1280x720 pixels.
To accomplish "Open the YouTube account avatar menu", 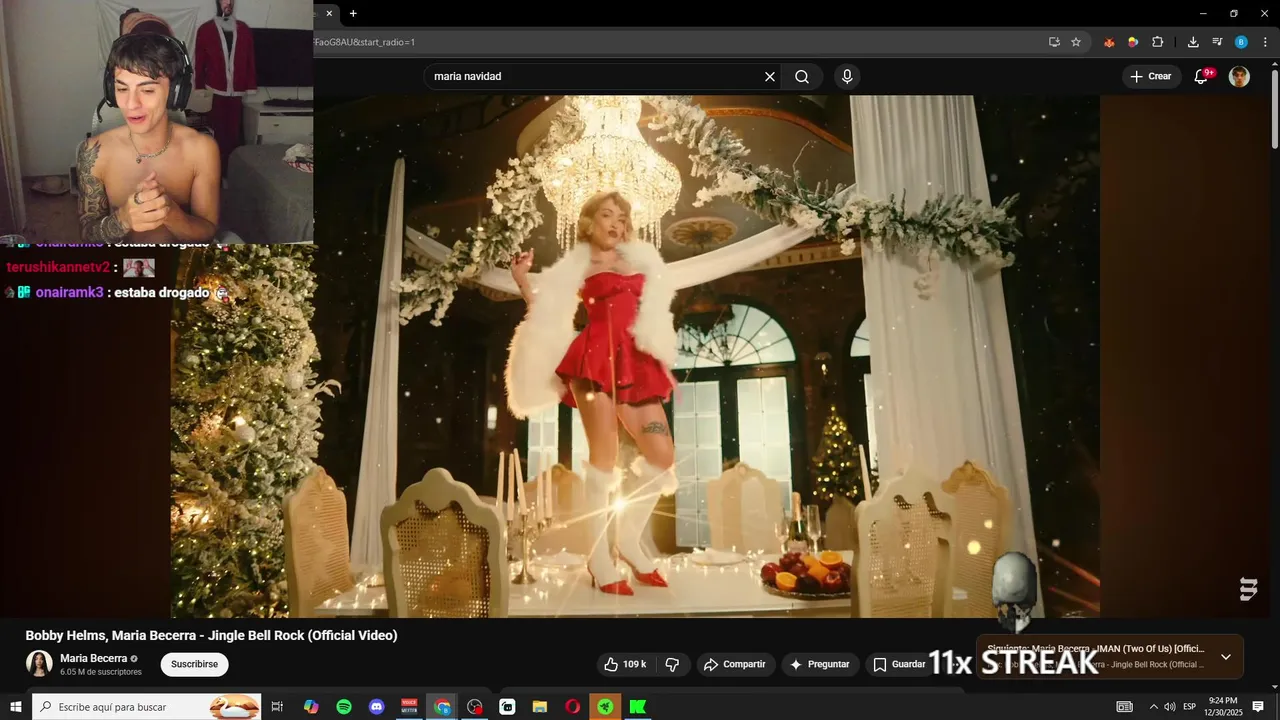I will pyautogui.click(x=1239, y=77).
